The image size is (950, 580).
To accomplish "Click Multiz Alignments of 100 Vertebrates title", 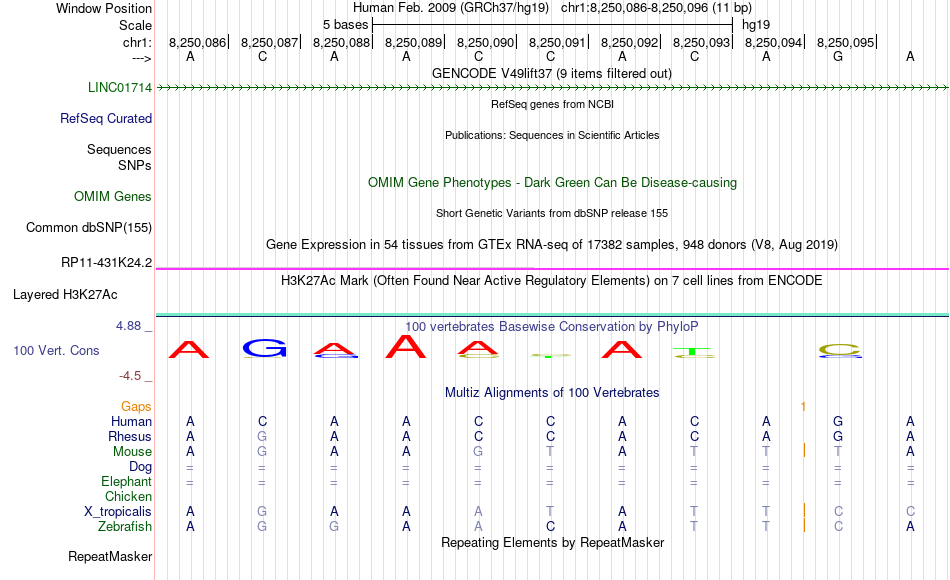I will pyautogui.click(x=552, y=393).
